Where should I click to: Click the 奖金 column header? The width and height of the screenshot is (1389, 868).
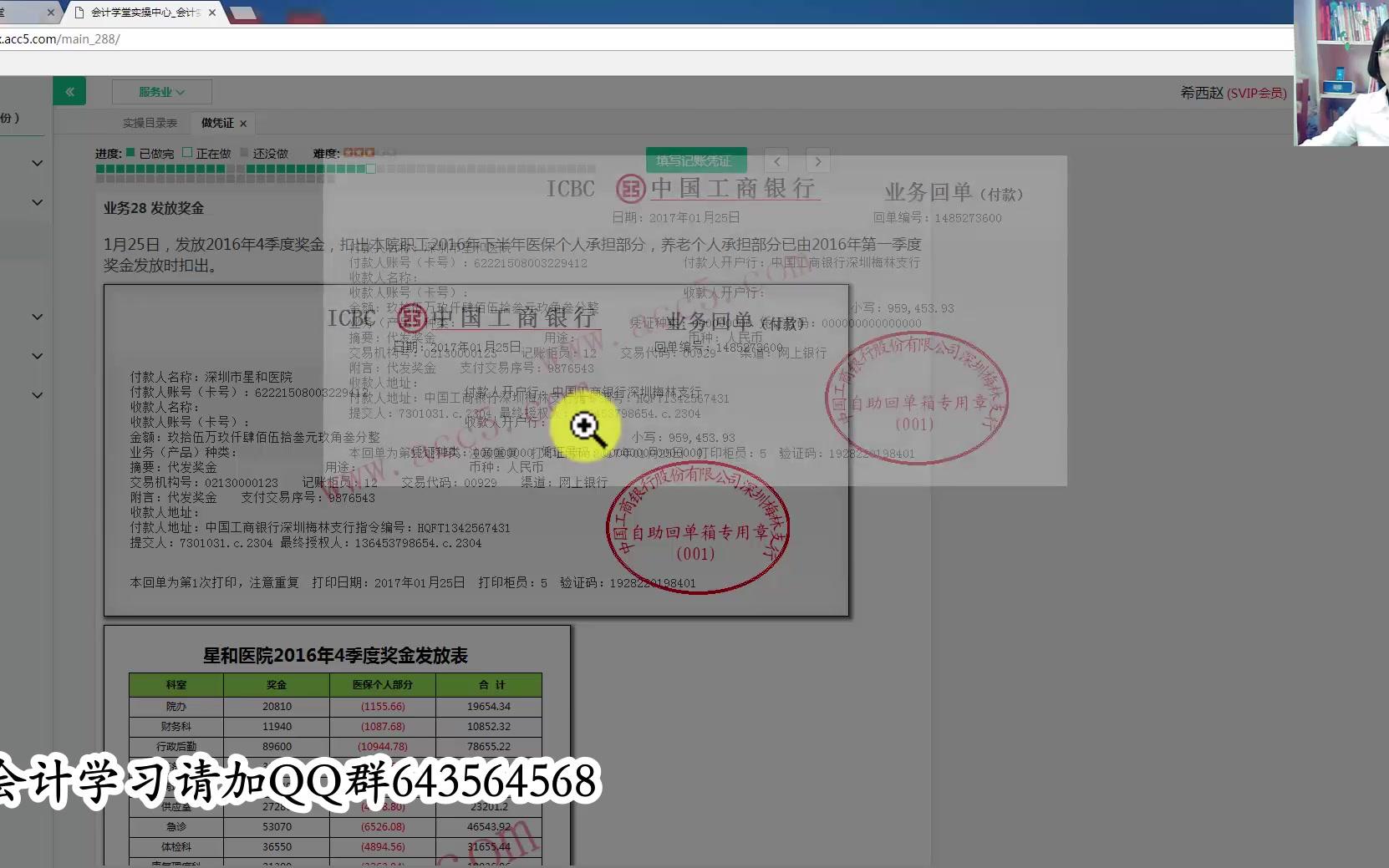click(277, 685)
